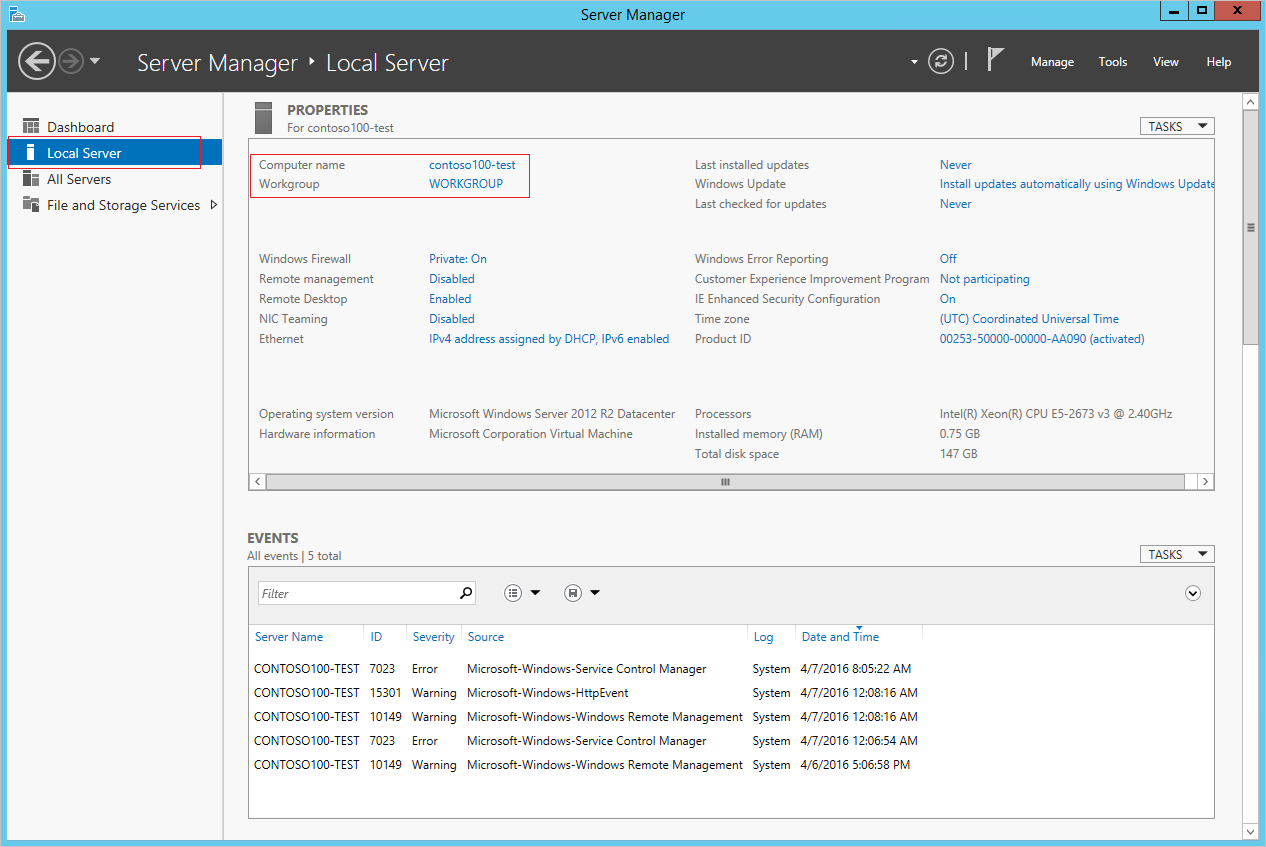
Task: Click the File and Storage Services icon
Action: coord(30,205)
